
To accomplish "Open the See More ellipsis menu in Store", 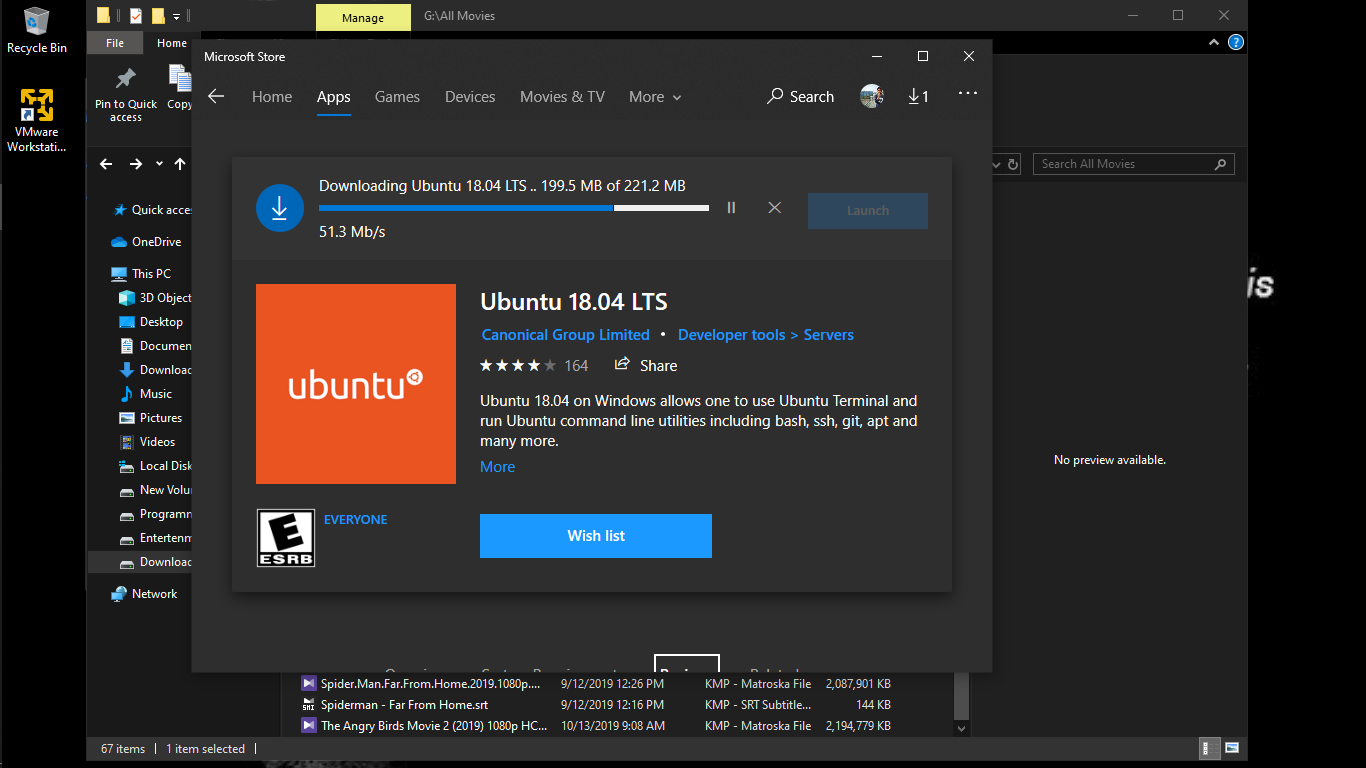I will pyautogui.click(x=967, y=93).
